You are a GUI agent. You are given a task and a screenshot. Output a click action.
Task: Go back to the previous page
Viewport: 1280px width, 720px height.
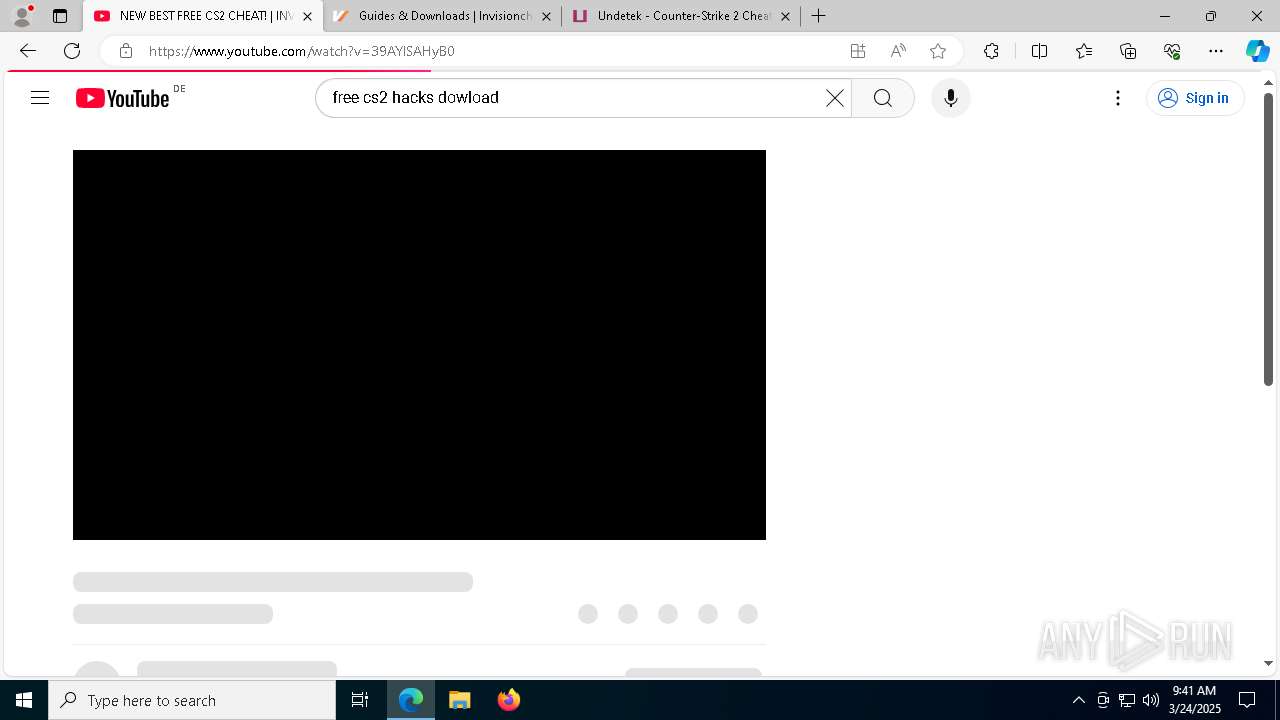pos(28,51)
